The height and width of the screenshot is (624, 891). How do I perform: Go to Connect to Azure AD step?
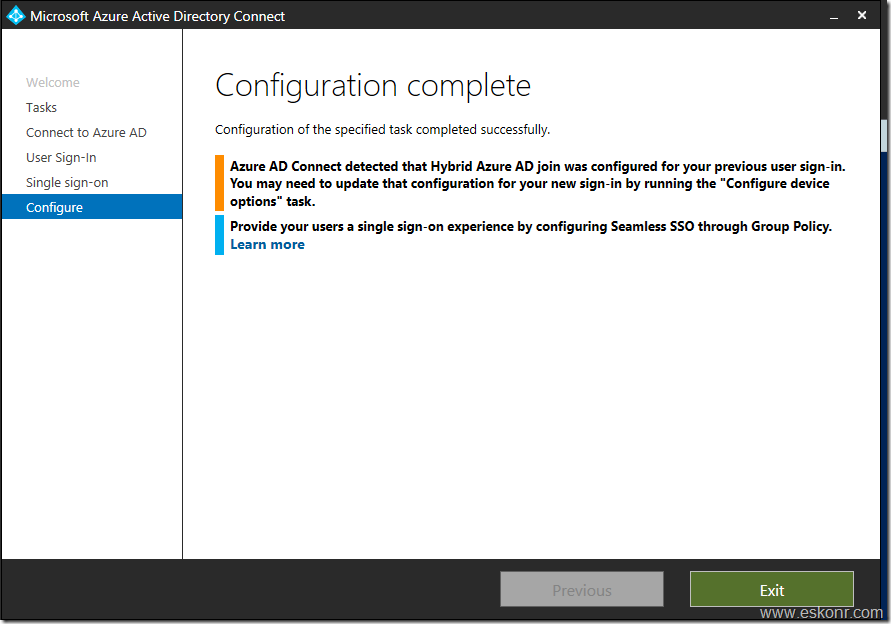coord(86,132)
